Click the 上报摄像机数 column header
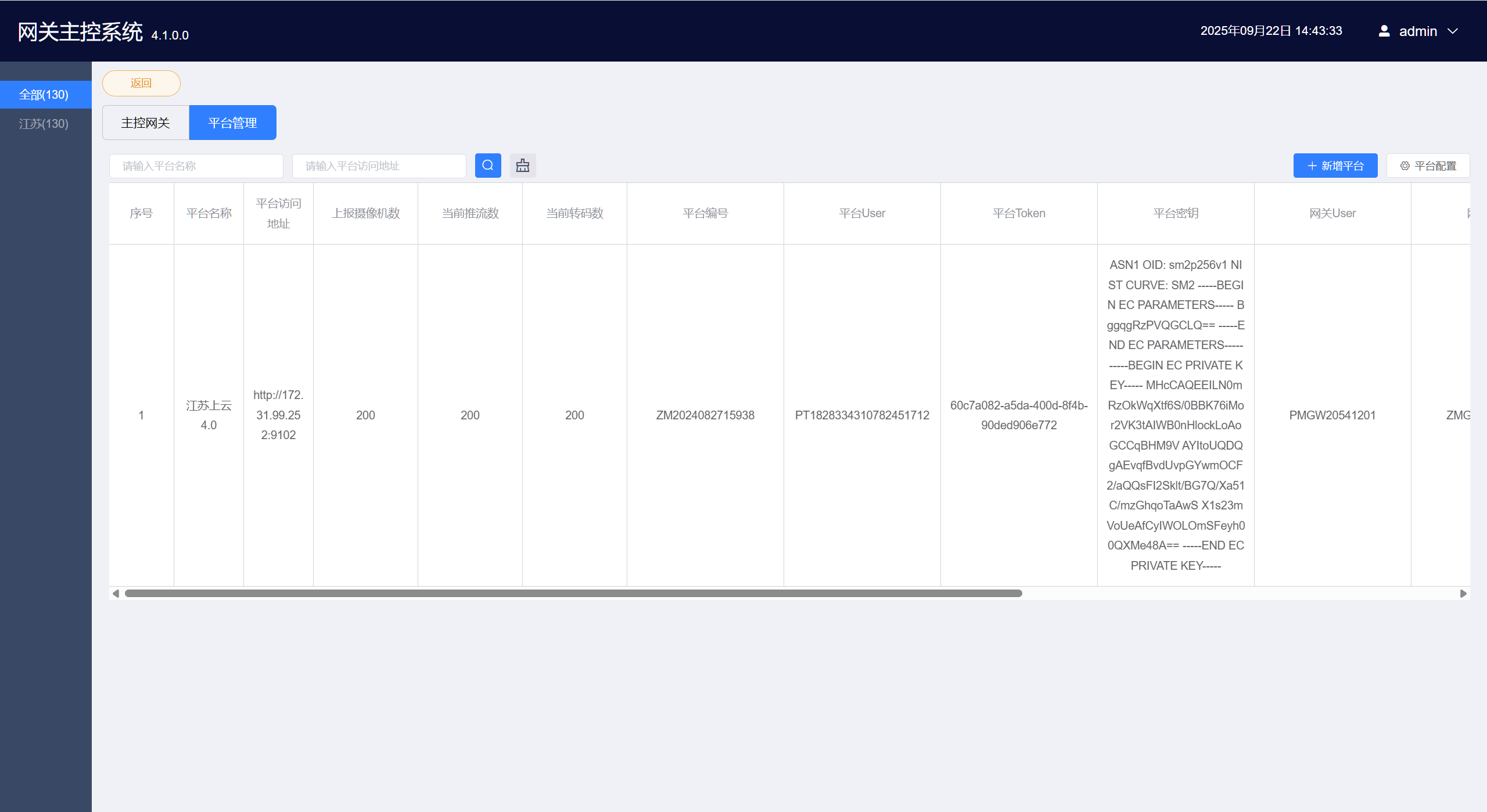Image resolution: width=1487 pixels, height=812 pixels. 366,213
